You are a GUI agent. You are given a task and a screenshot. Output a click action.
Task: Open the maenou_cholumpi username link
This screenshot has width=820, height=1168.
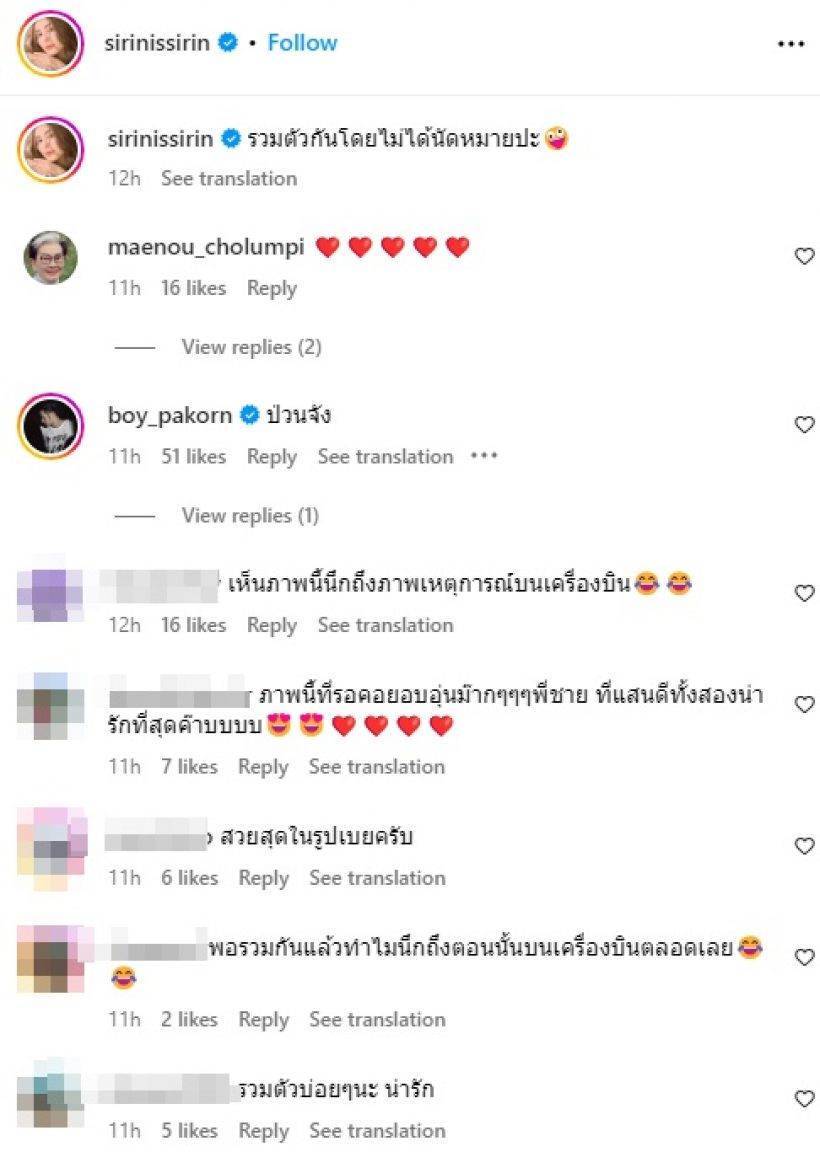pos(206,247)
